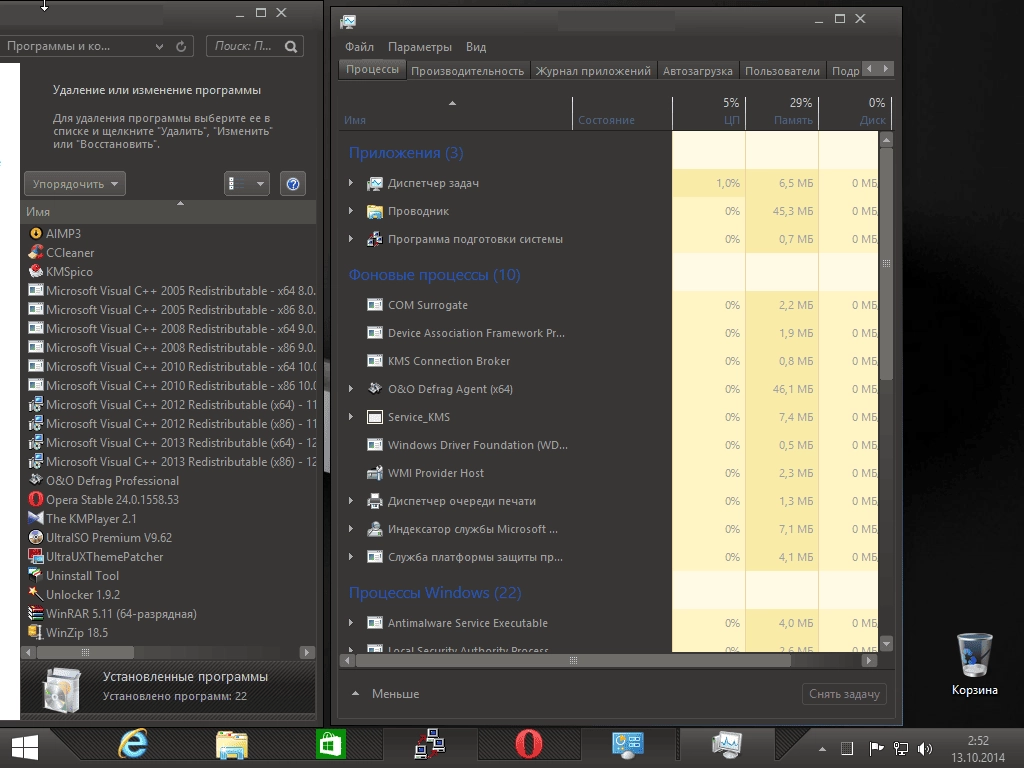Click the O&O Defrag Professional icon
The width and height of the screenshot is (1024, 768).
point(36,480)
